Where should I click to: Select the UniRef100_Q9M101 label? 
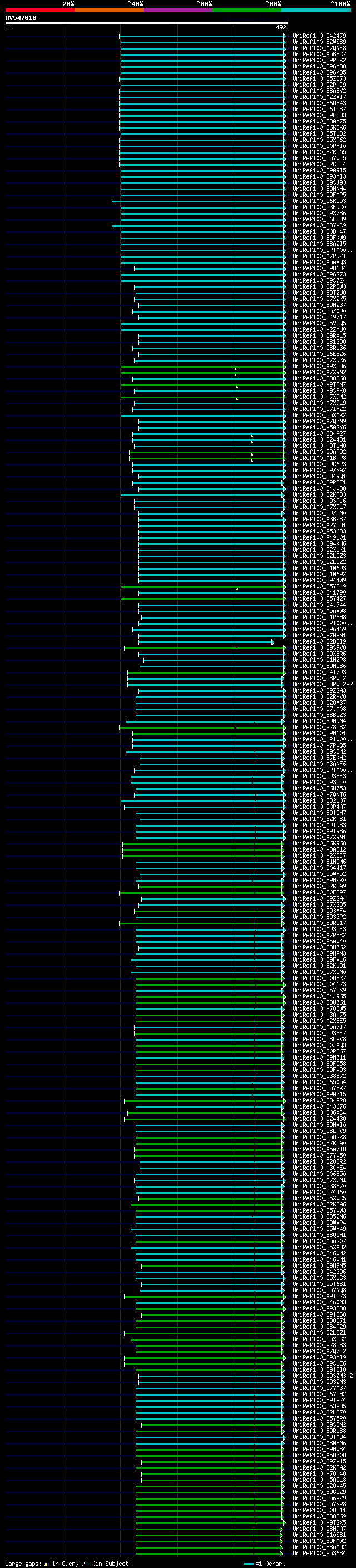pos(319,734)
